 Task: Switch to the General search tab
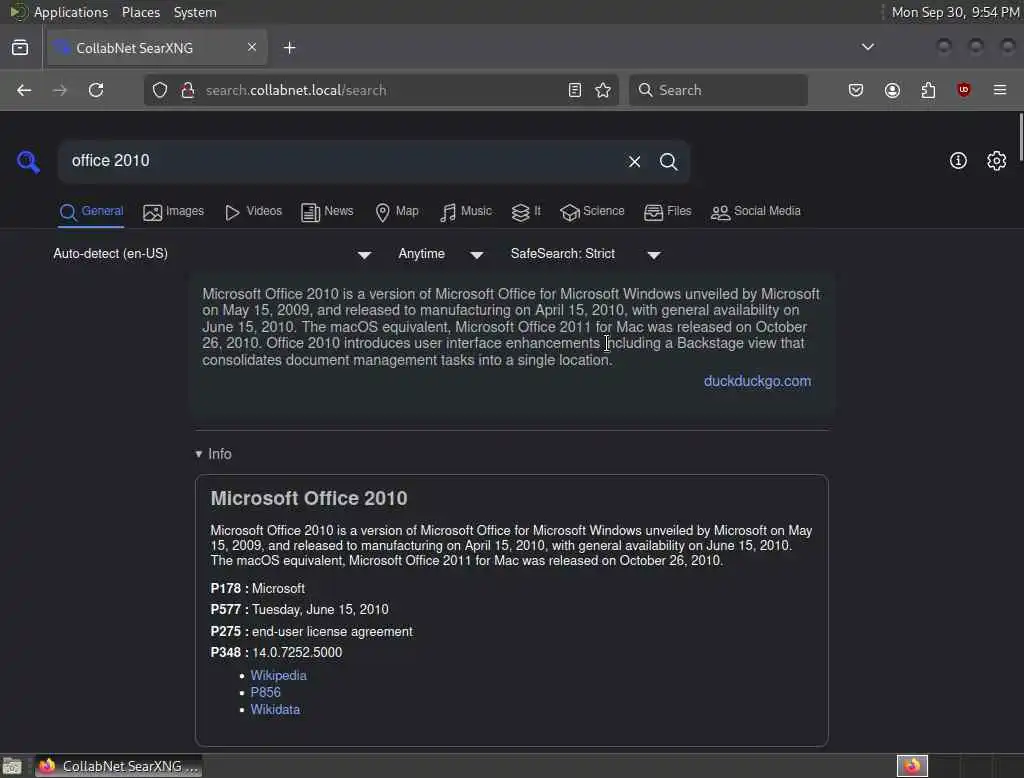91,212
